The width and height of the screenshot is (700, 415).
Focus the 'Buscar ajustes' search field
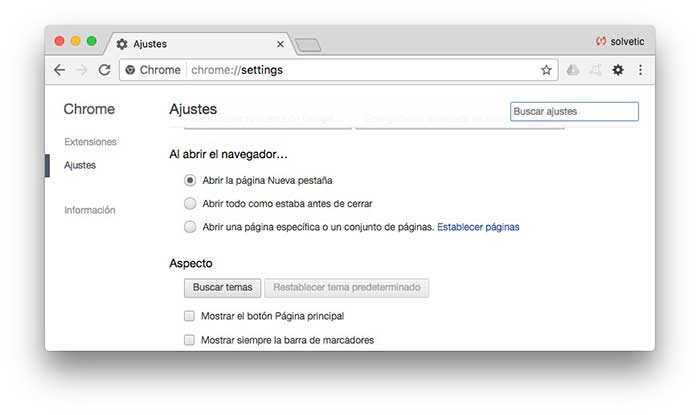click(574, 111)
